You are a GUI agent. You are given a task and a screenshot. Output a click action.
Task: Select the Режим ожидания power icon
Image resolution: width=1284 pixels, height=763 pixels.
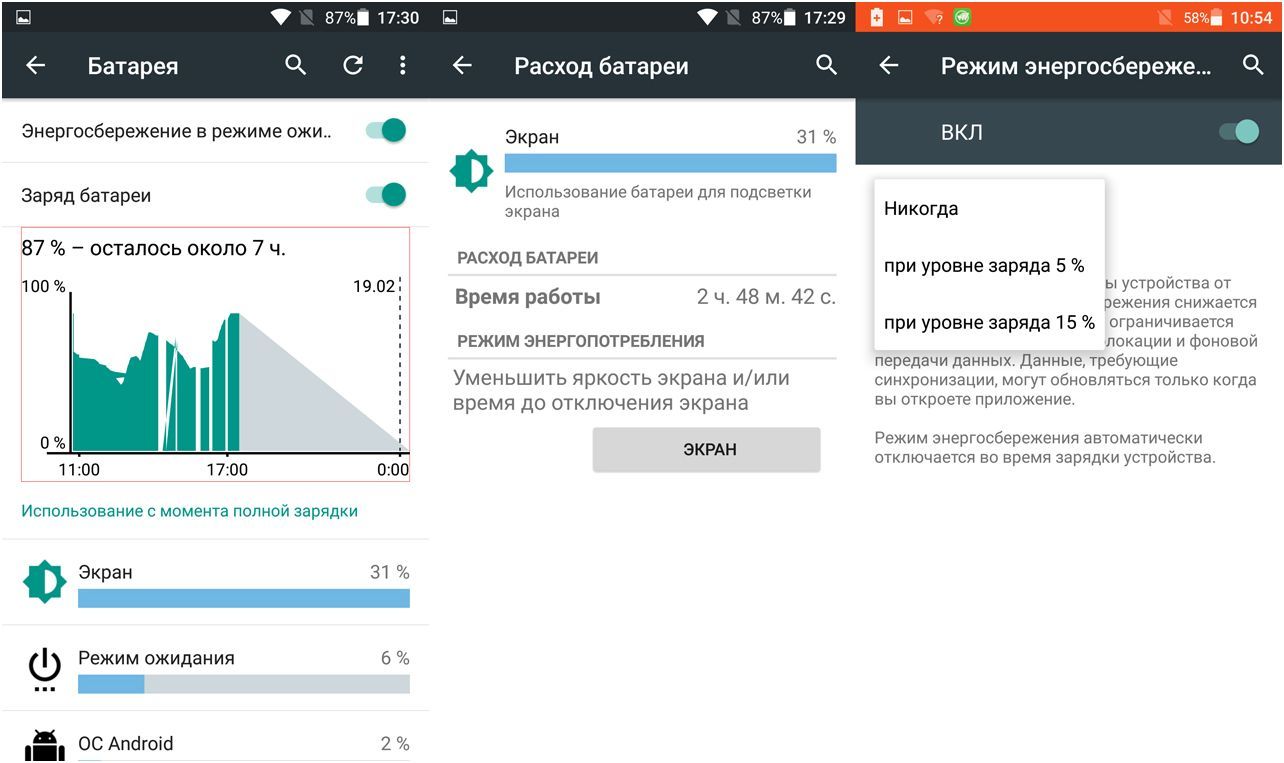43,668
